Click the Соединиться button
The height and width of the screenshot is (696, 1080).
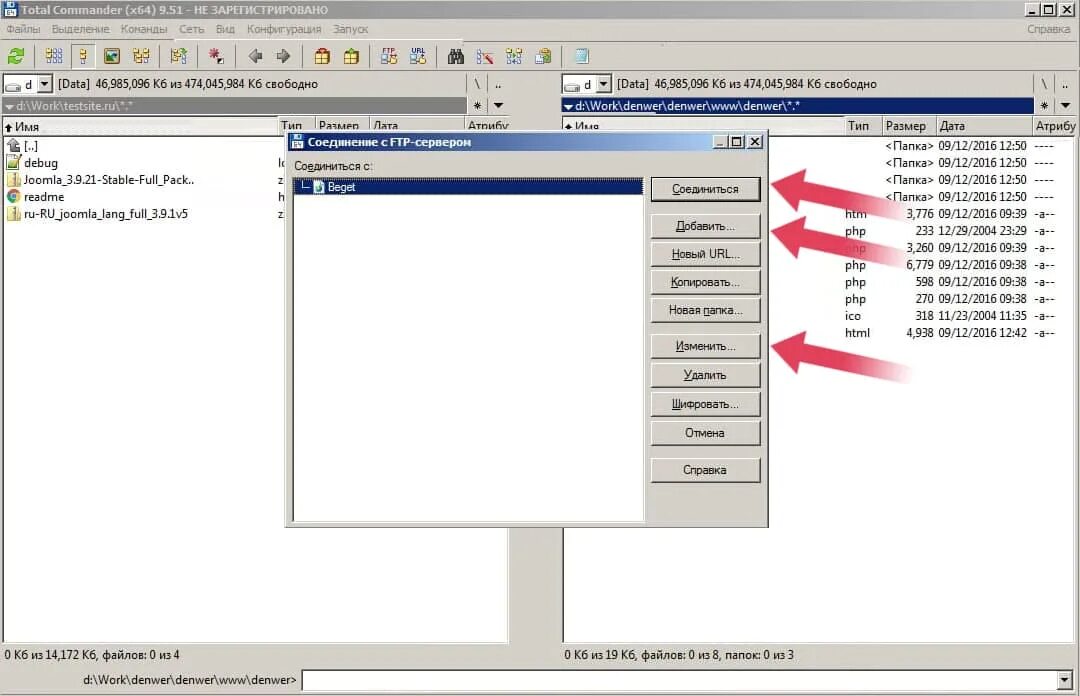(705, 189)
